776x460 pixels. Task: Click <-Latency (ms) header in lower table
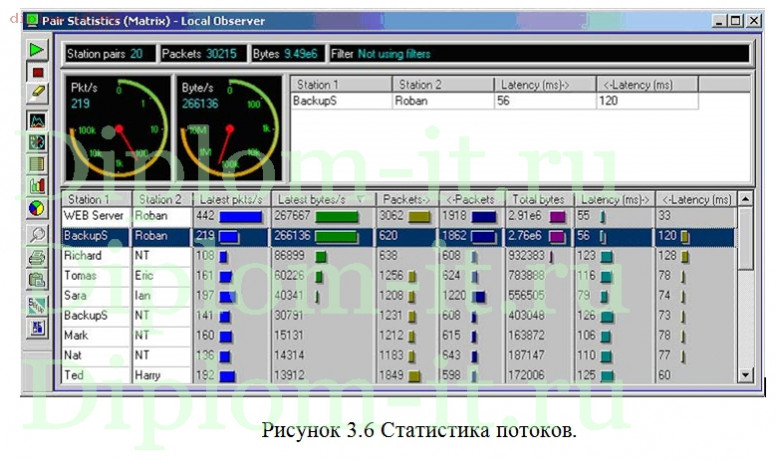(696, 199)
